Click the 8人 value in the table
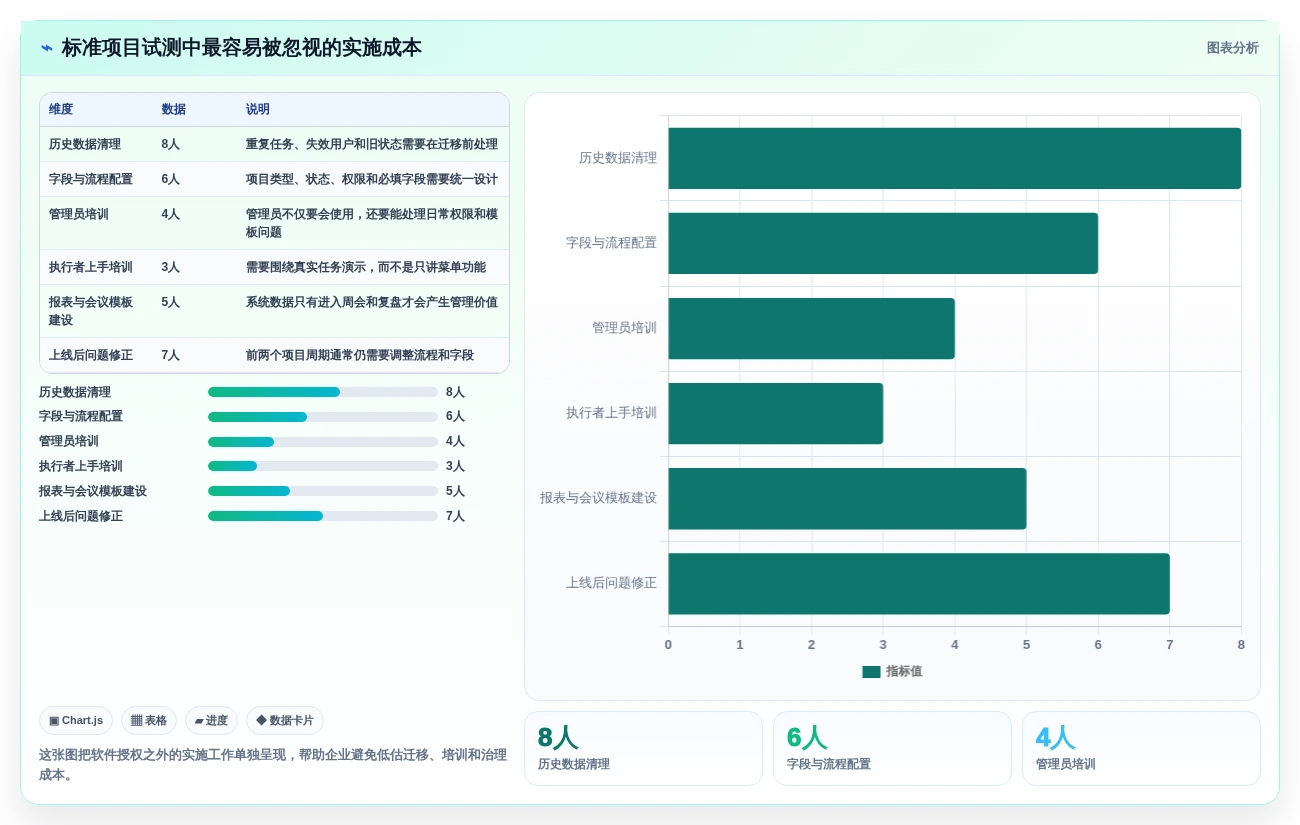 pos(171,144)
